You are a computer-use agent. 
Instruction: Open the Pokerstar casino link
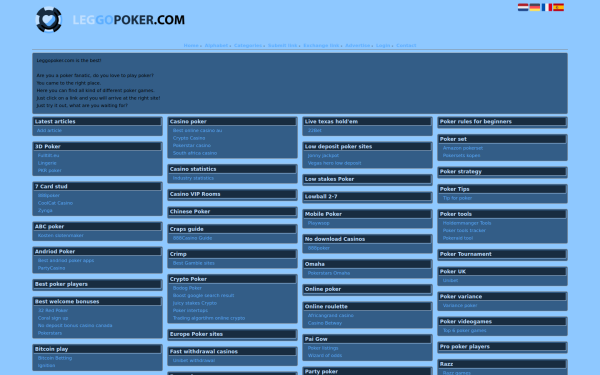click(192, 145)
